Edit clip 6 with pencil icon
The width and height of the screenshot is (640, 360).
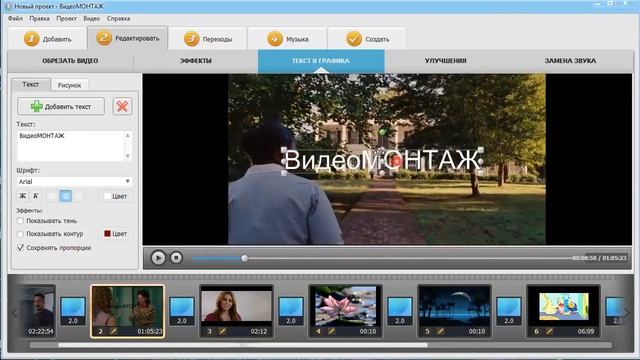[x=549, y=331]
